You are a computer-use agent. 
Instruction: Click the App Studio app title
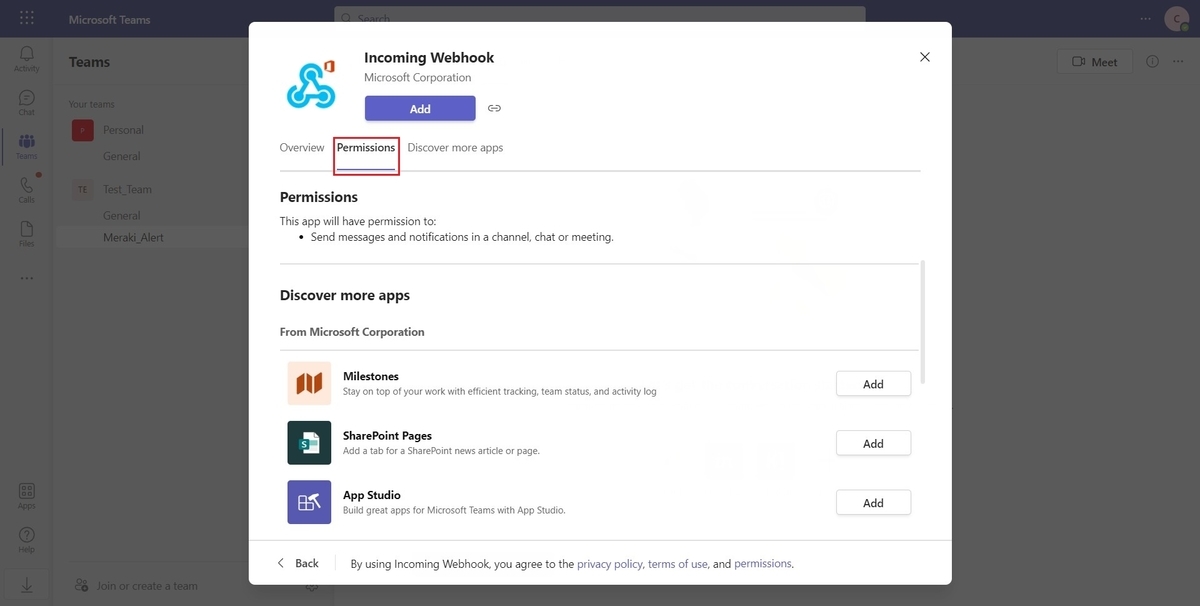point(372,495)
